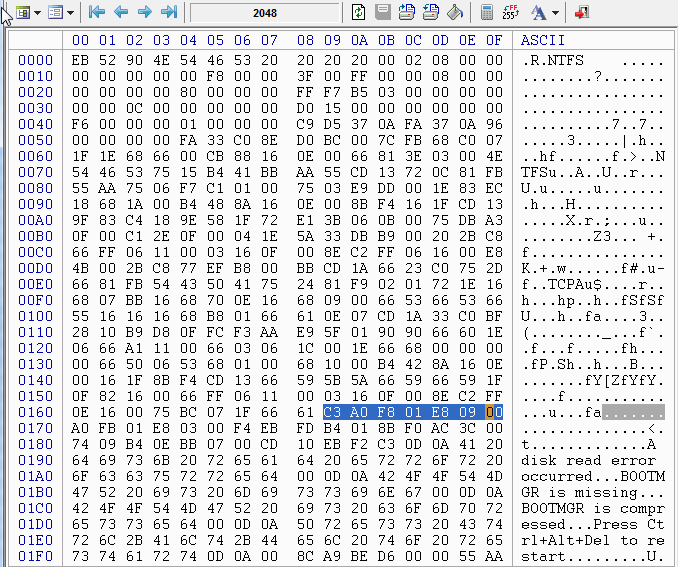The width and height of the screenshot is (678, 567).
Task: Click the last byte AA in row 01F0
Action: [x=494, y=556]
